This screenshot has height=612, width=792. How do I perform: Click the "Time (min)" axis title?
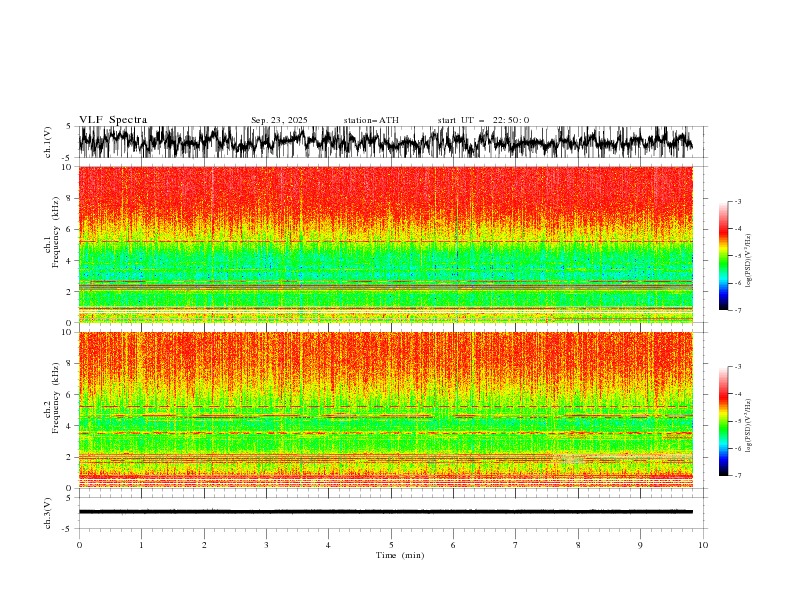[x=400, y=555]
